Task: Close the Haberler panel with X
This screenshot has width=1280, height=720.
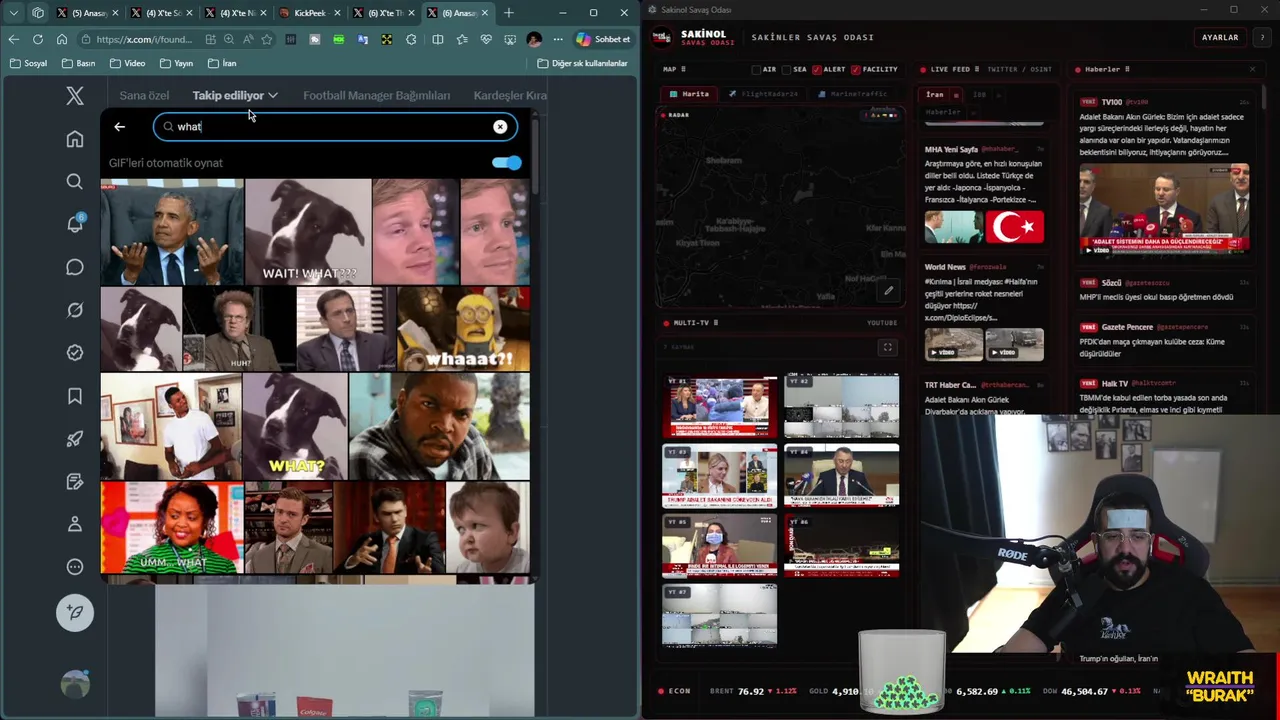Action: click(1252, 69)
